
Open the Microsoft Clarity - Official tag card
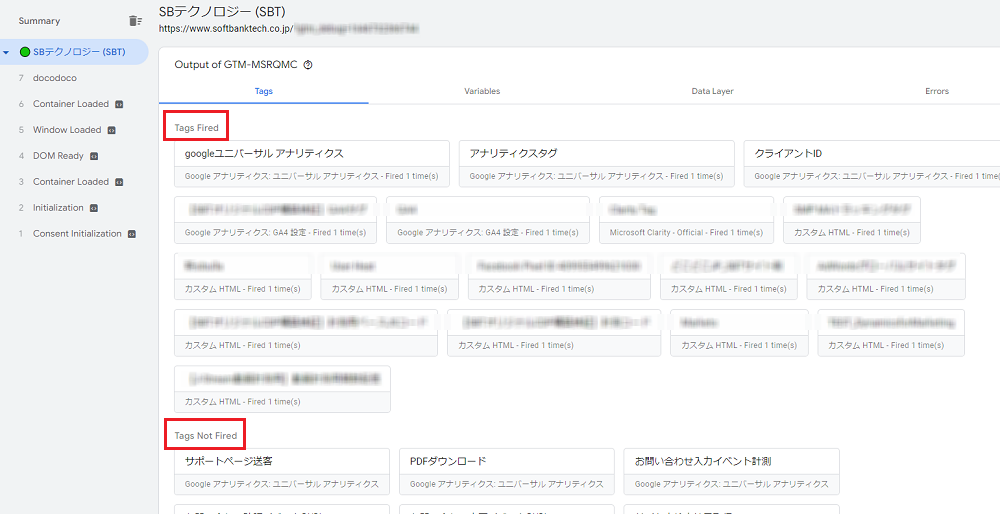point(686,220)
